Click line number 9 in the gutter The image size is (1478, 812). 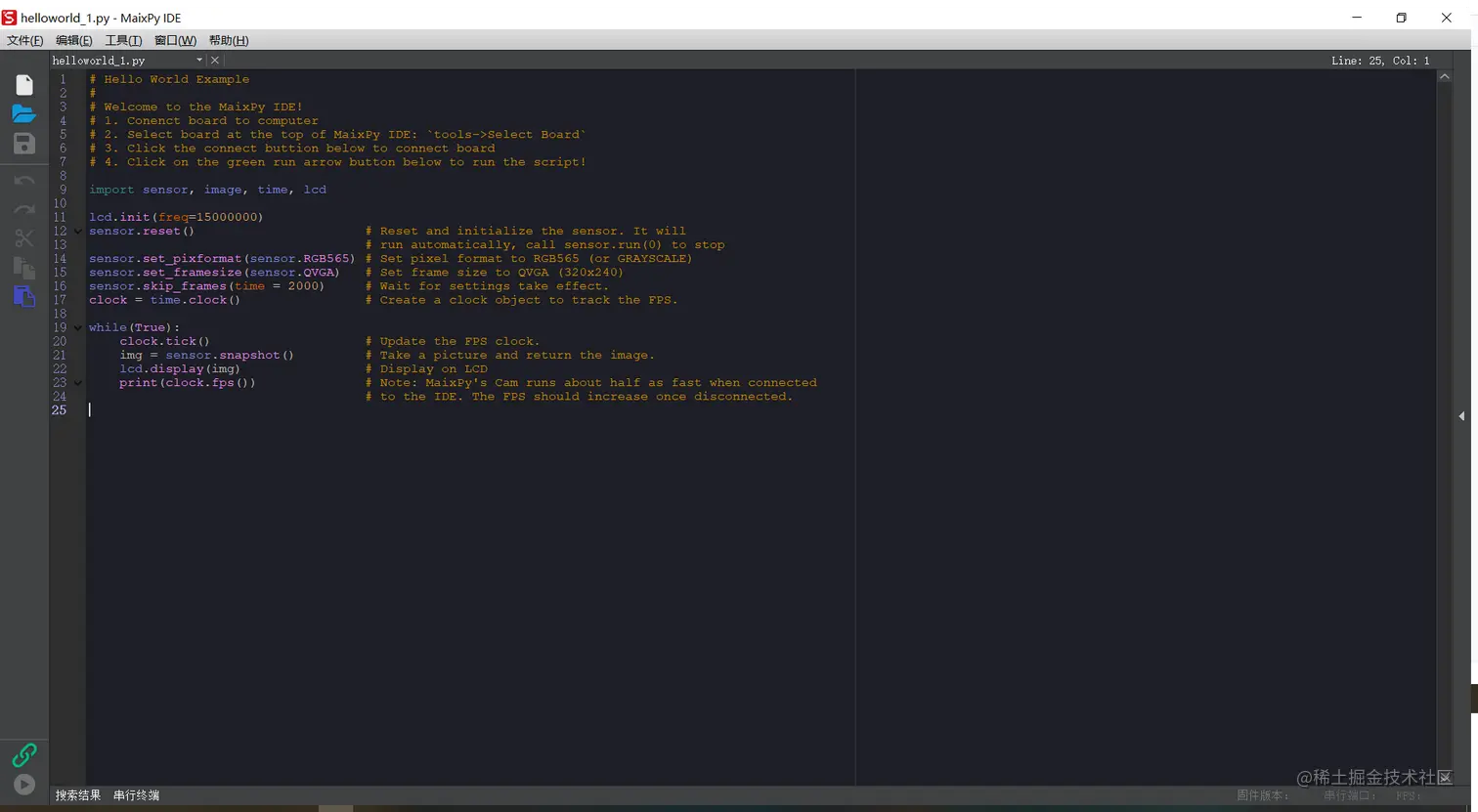(x=63, y=190)
